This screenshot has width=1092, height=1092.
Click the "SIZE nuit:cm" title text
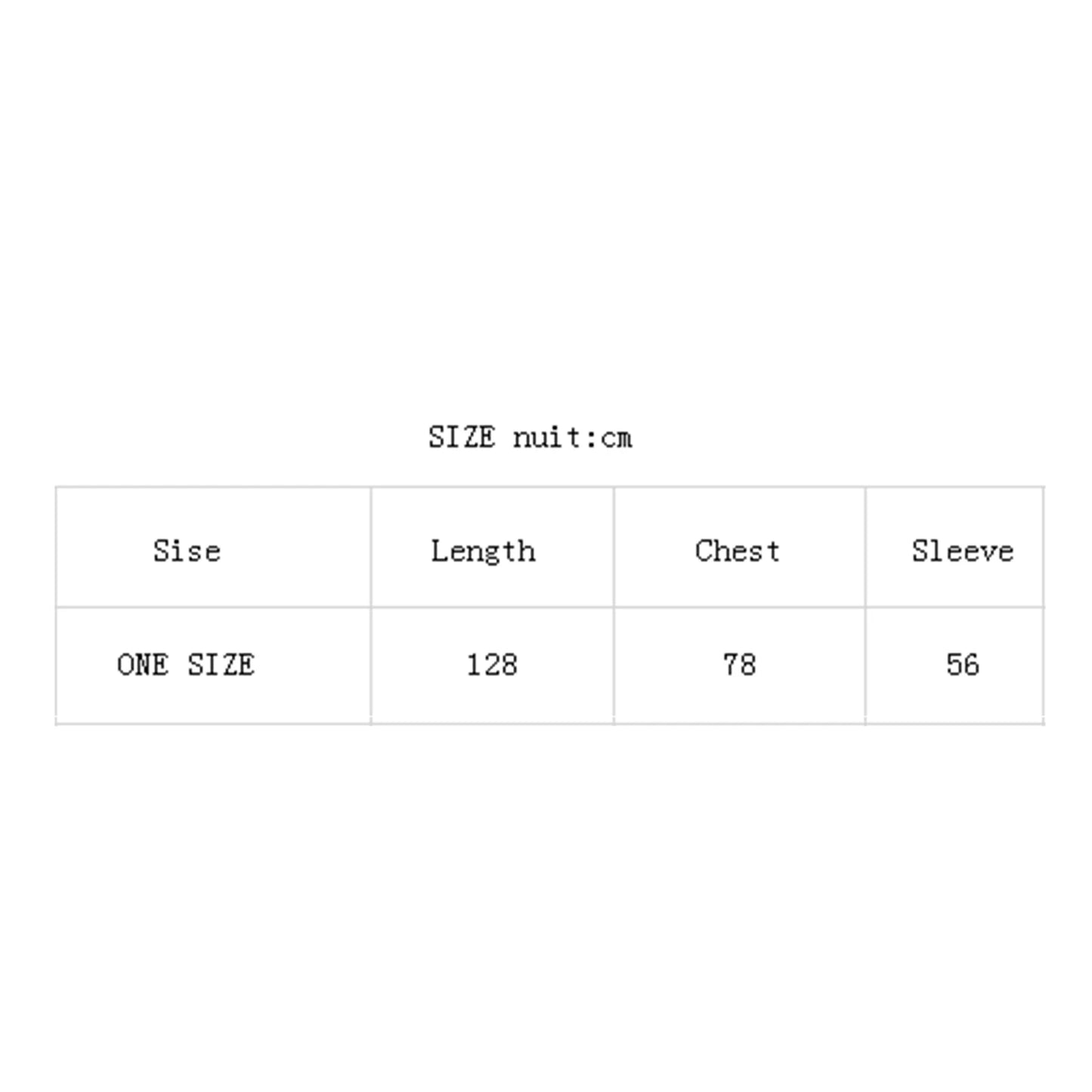coord(530,438)
